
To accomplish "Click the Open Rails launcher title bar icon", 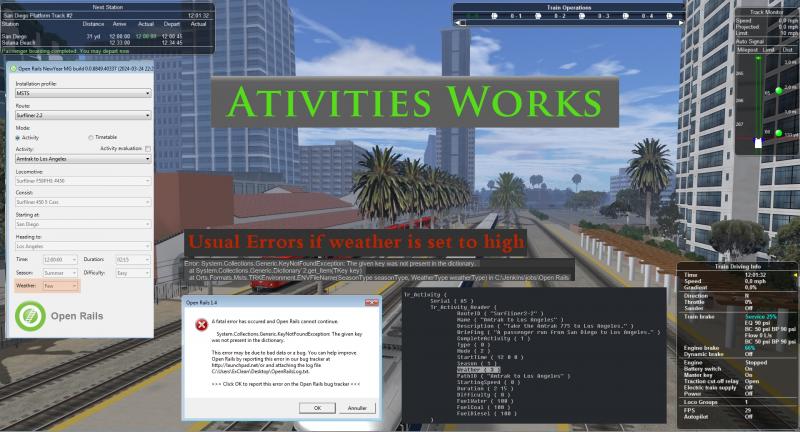I will (x=13, y=68).
